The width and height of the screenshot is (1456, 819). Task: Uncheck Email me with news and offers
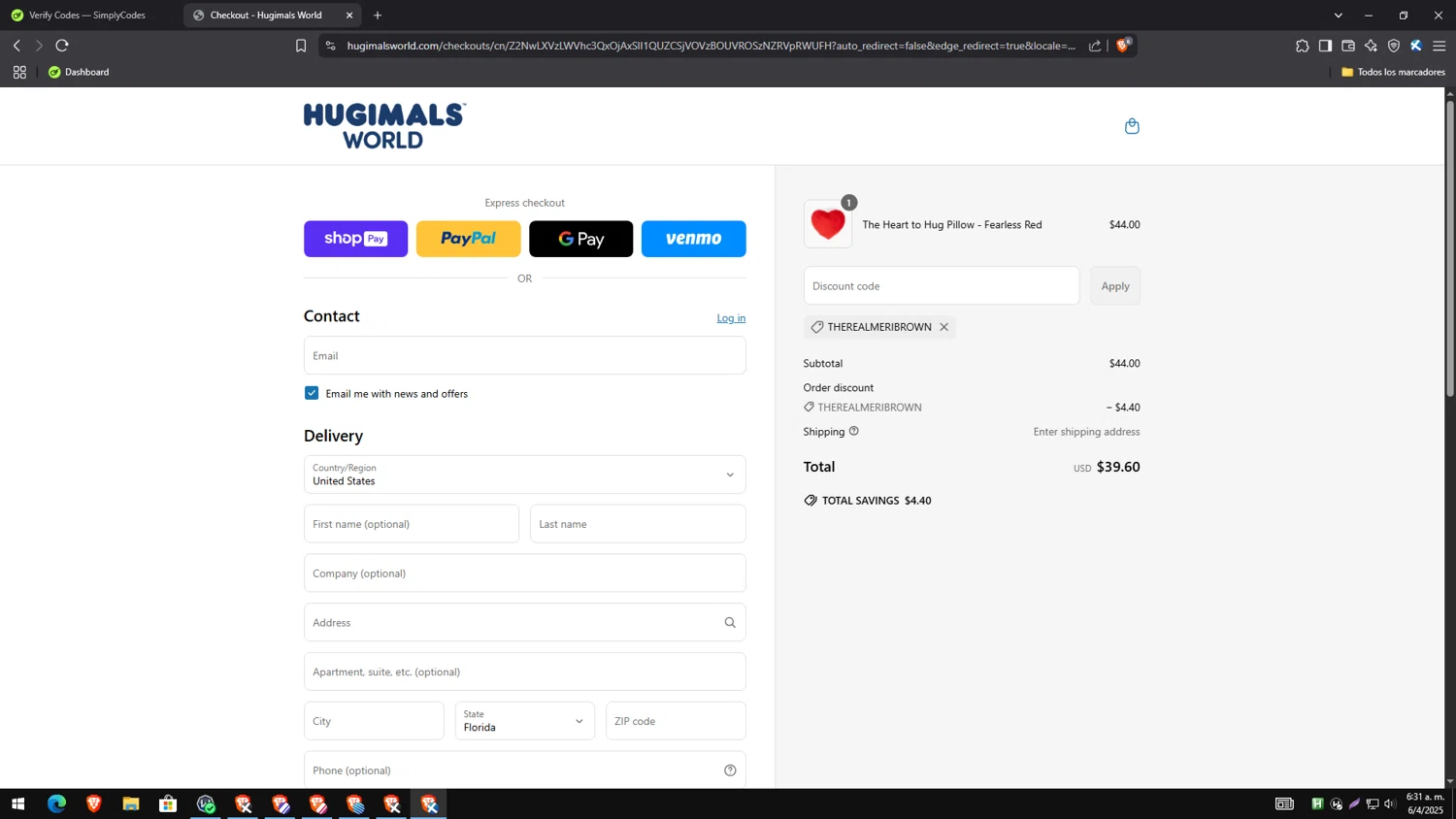312,393
